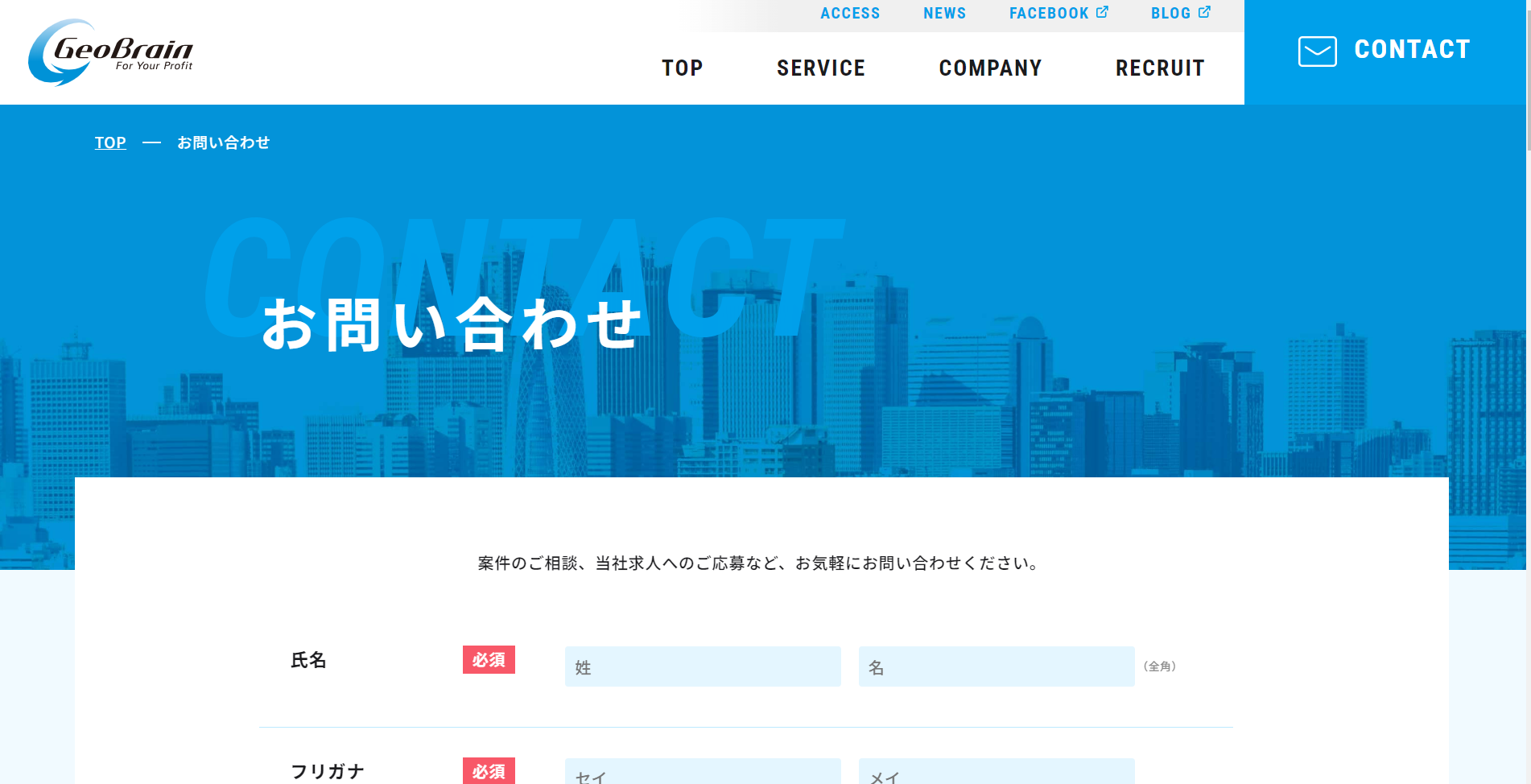Open the RECRUIT menu item
Image resolution: width=1531 pixels, height=784 pixels.
point(1159,68)
